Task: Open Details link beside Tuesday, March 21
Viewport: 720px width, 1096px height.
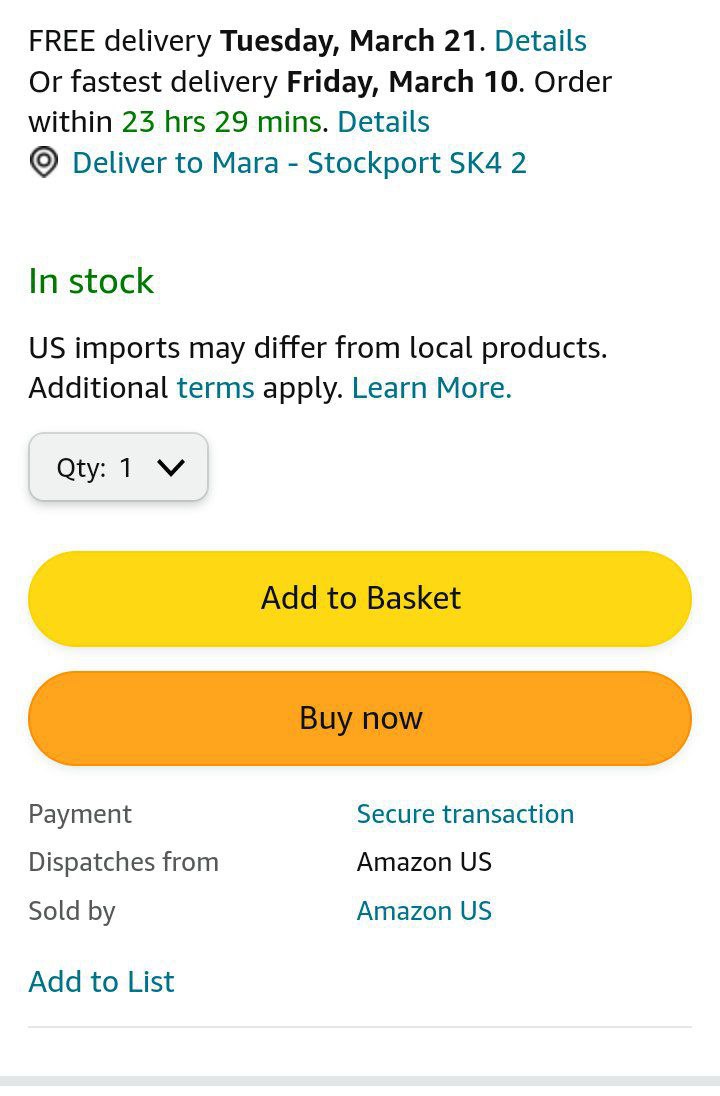Action: [x=540, y=41]
